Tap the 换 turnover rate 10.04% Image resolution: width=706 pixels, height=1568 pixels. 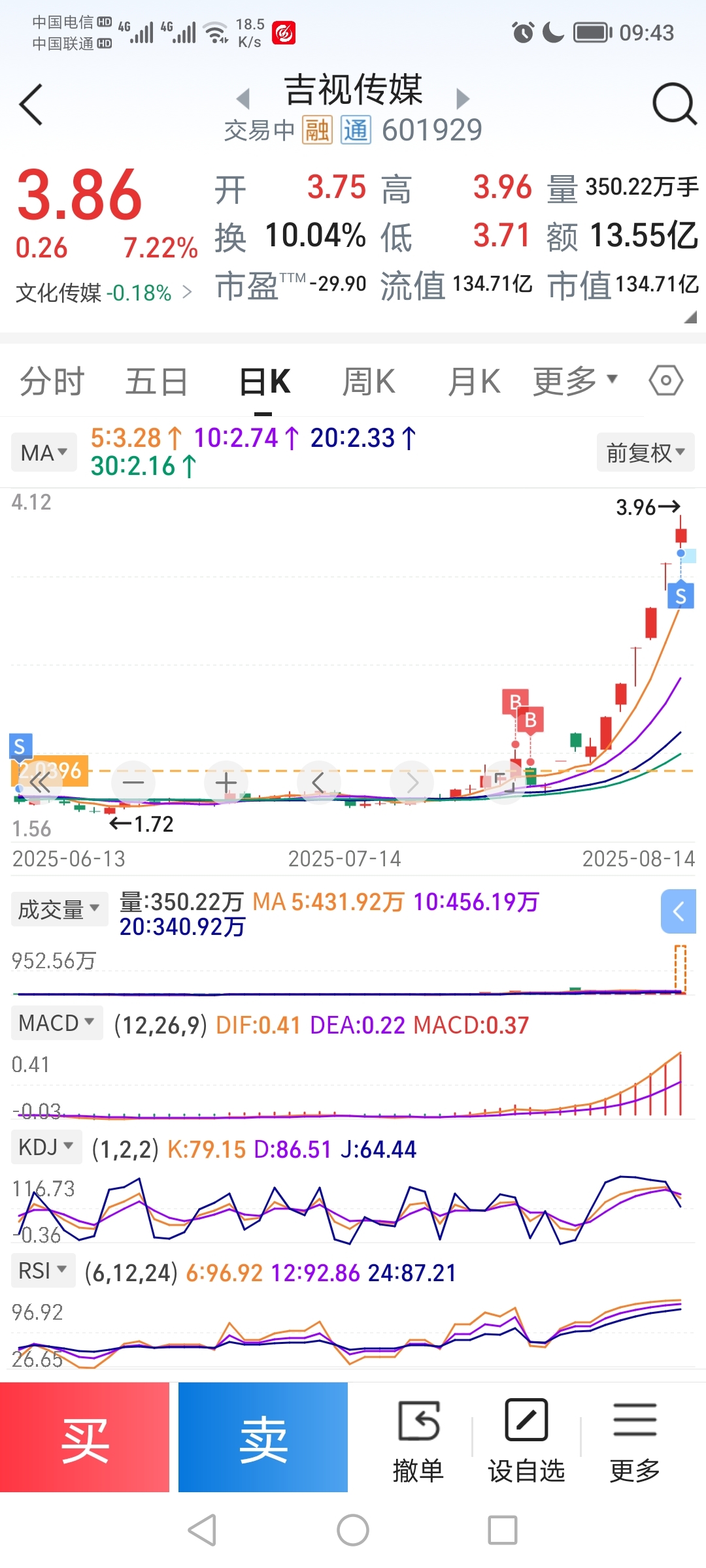point(290,236)
